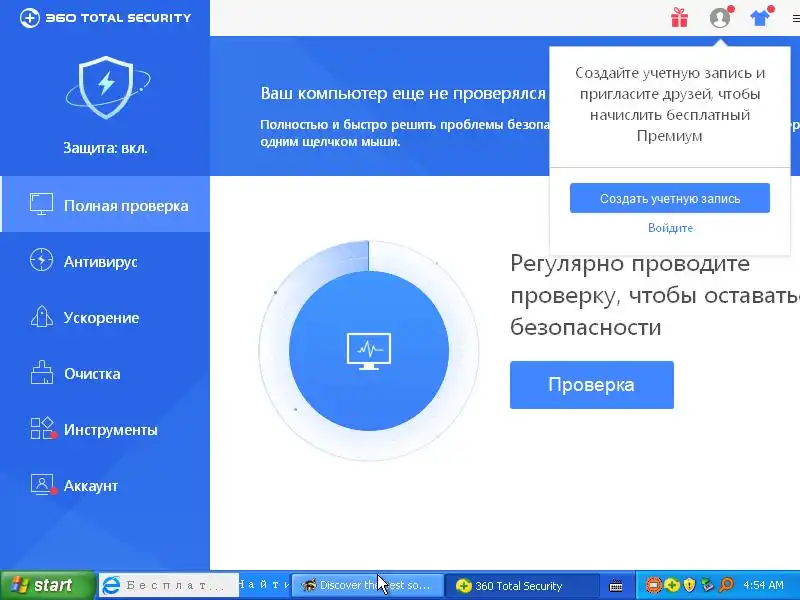Open the Windows start menu
800x600 pixels.
click(x=47, y=585)
